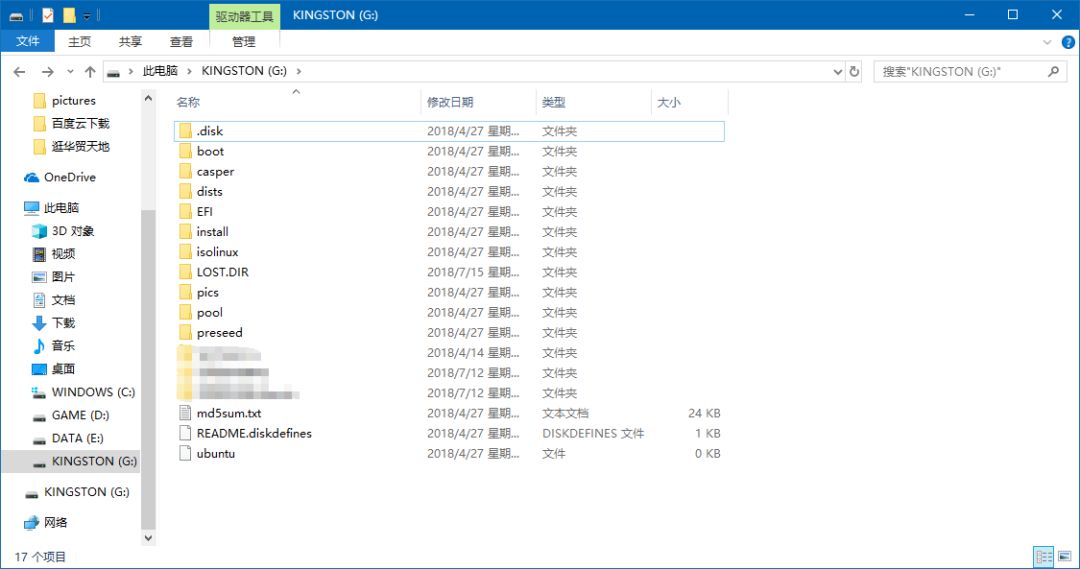Select the LOST.DIR folder icon
Image resolution: width=1080 pixels, height=569 pixels.
click(185, 272)
